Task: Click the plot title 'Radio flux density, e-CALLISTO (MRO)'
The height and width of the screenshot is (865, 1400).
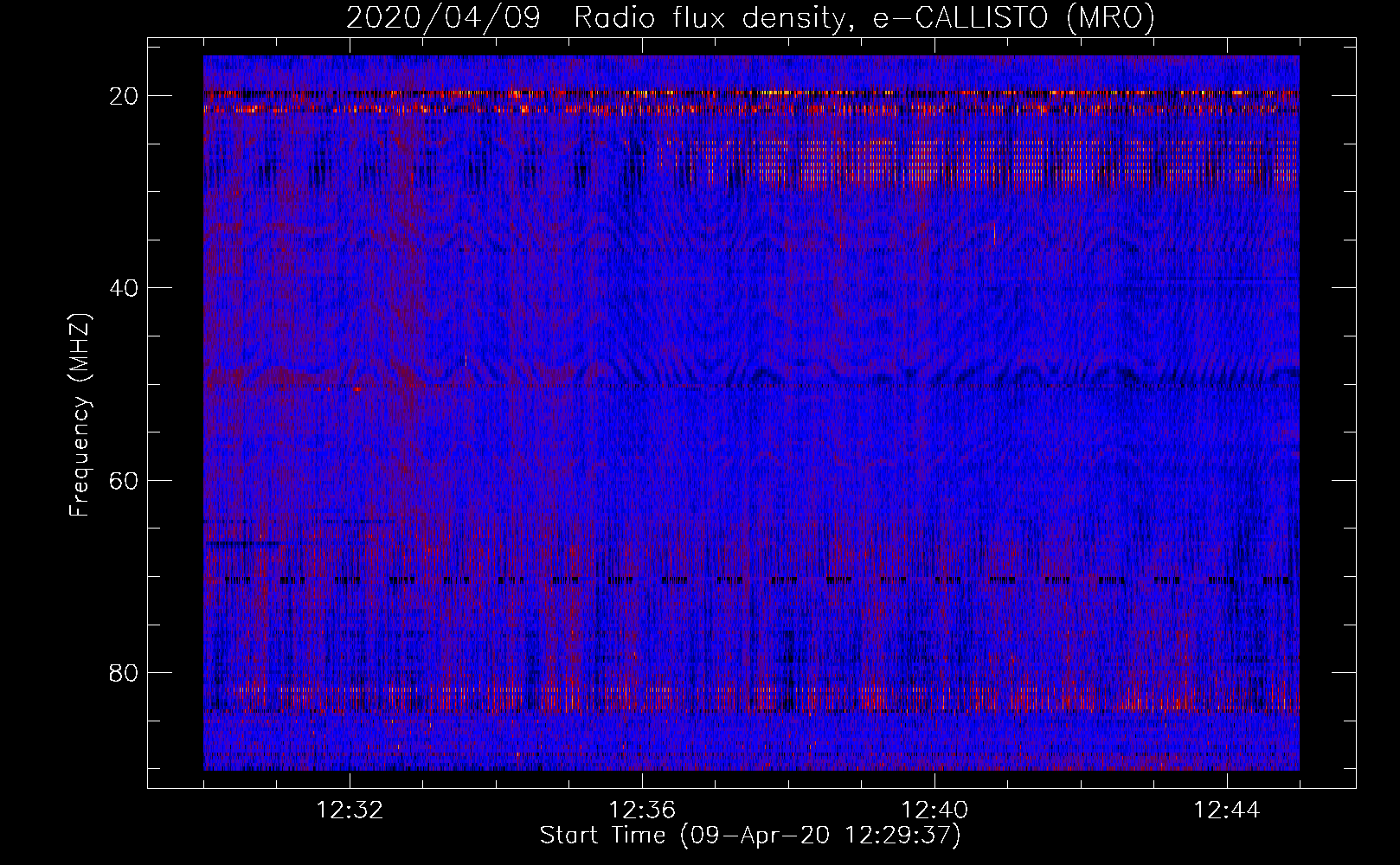Action: point(864,18)
